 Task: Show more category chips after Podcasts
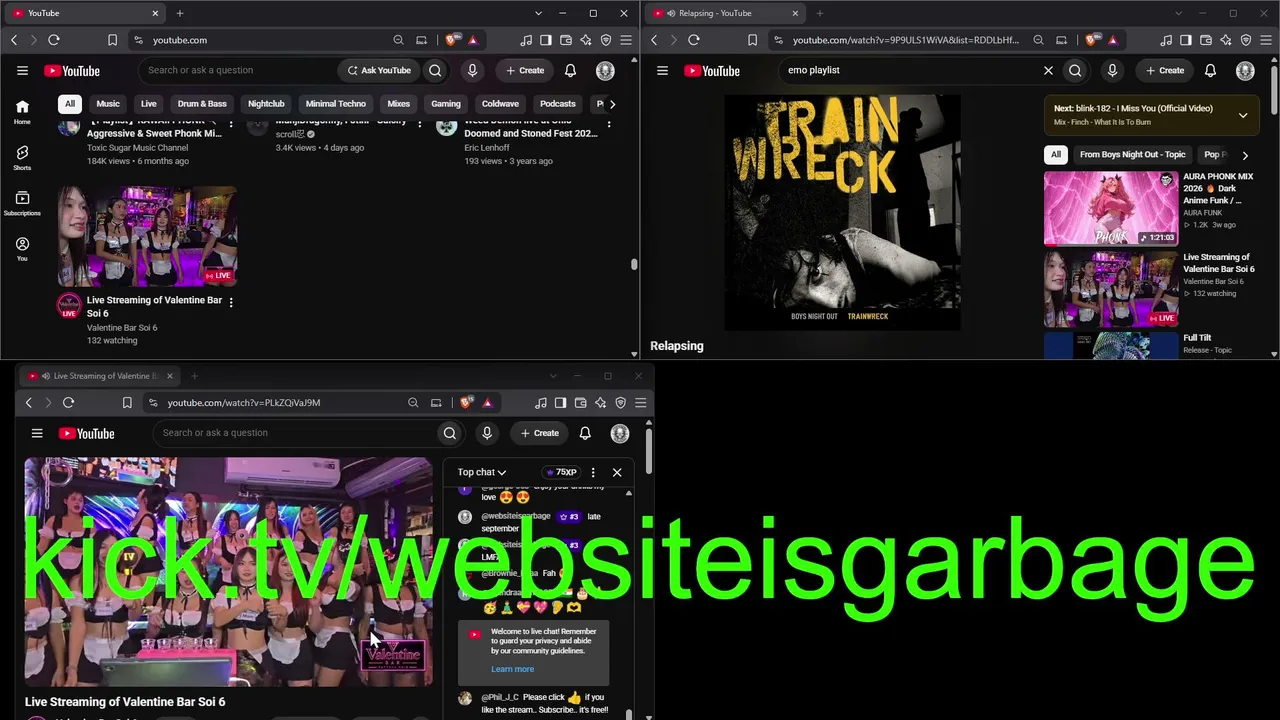coord(612,104)
